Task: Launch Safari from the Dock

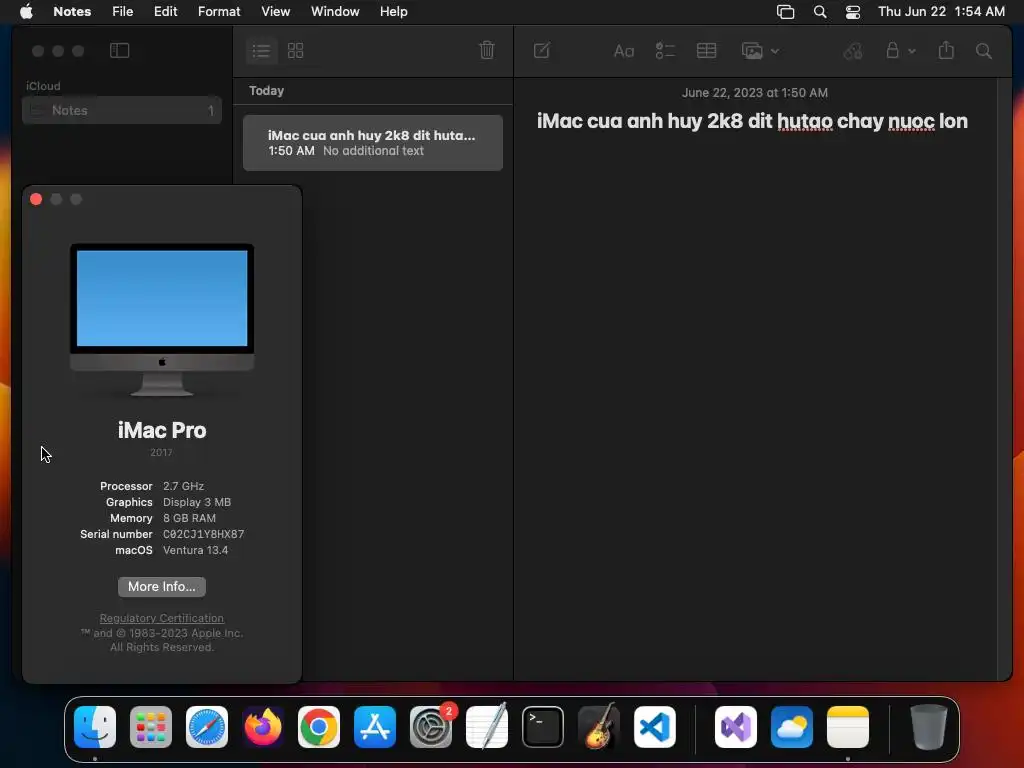Action: tap(207, 727)
